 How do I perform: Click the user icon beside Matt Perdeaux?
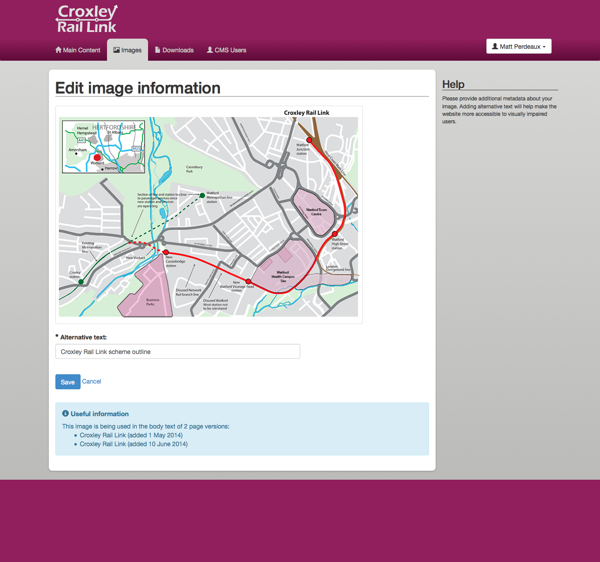click(495, 47)
